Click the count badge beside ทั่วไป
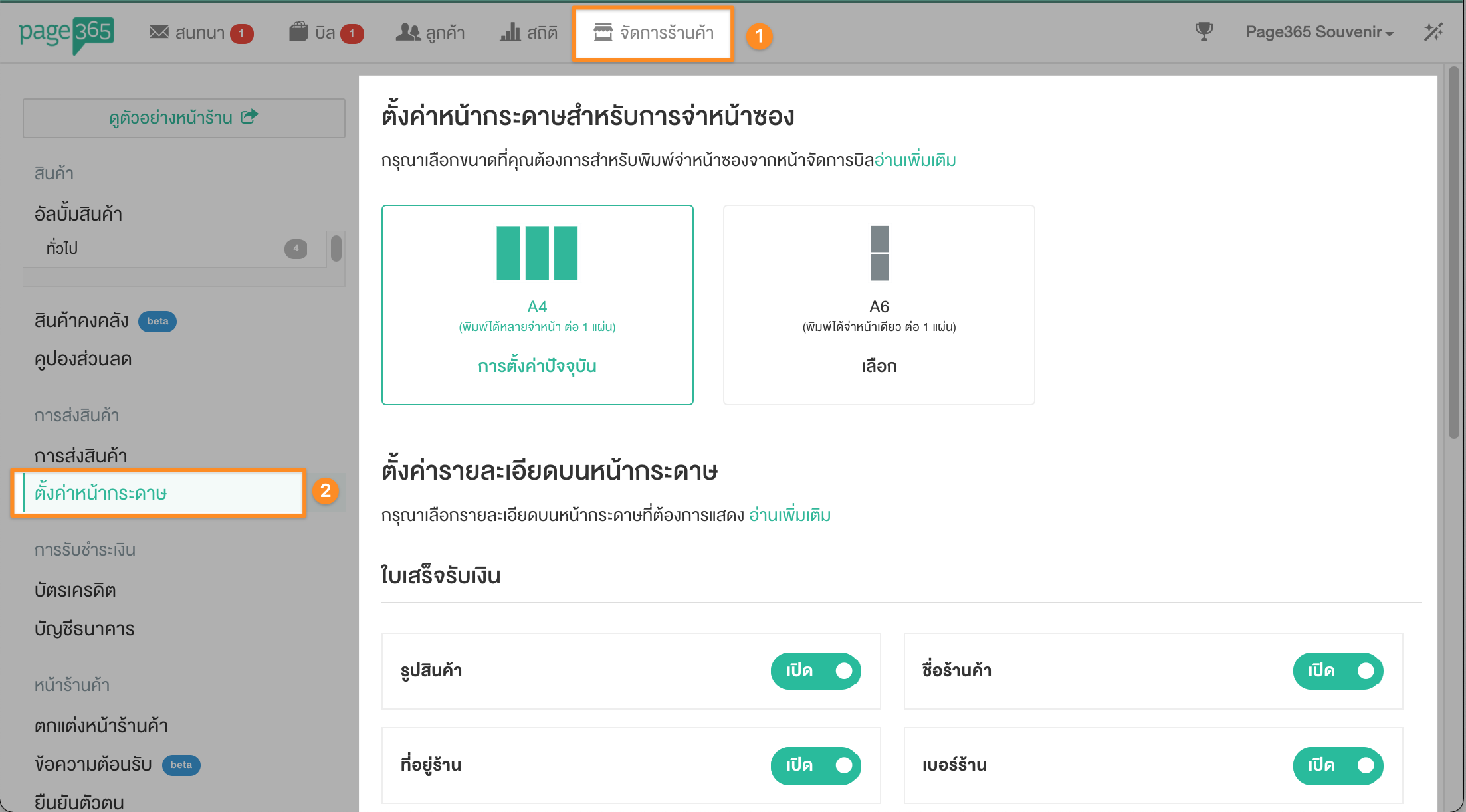The image size is (1466, 812). (296, 249)
